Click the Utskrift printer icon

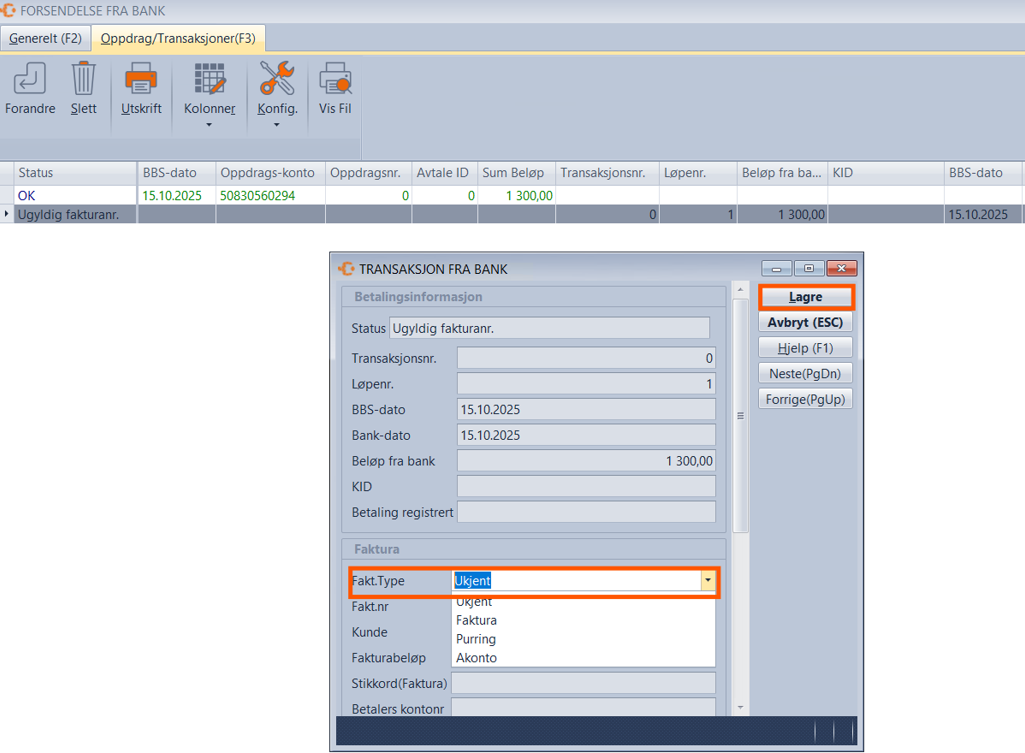tap(141, 79)
